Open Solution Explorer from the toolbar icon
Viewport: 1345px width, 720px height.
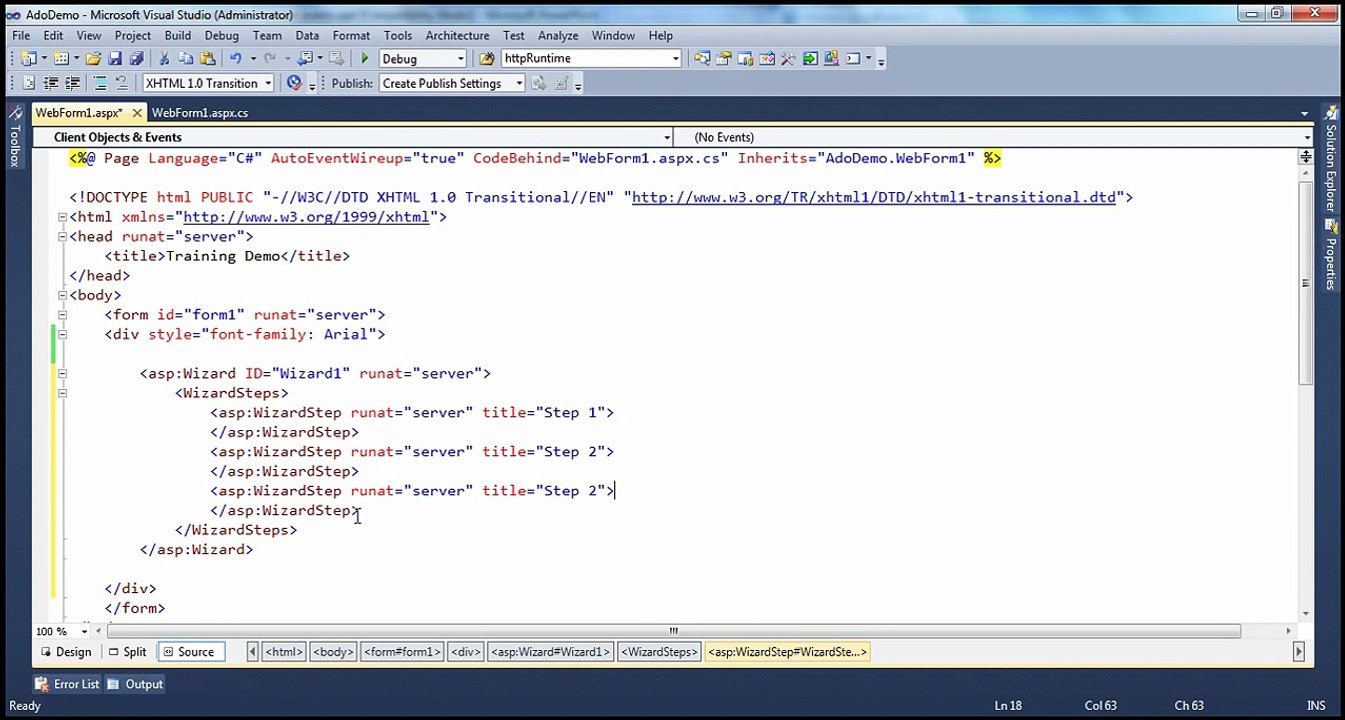(701, 59)
